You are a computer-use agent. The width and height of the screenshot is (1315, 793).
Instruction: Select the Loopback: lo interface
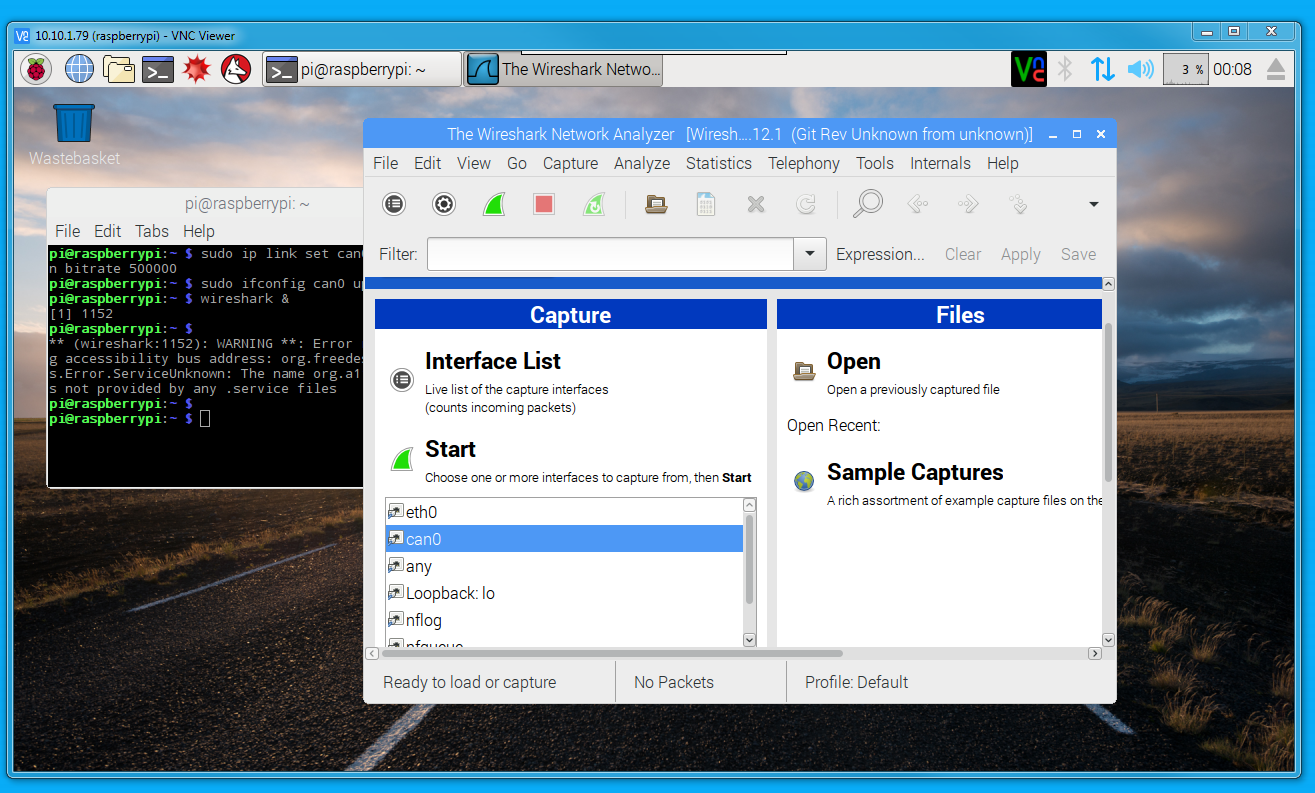(x=564, y=593)
